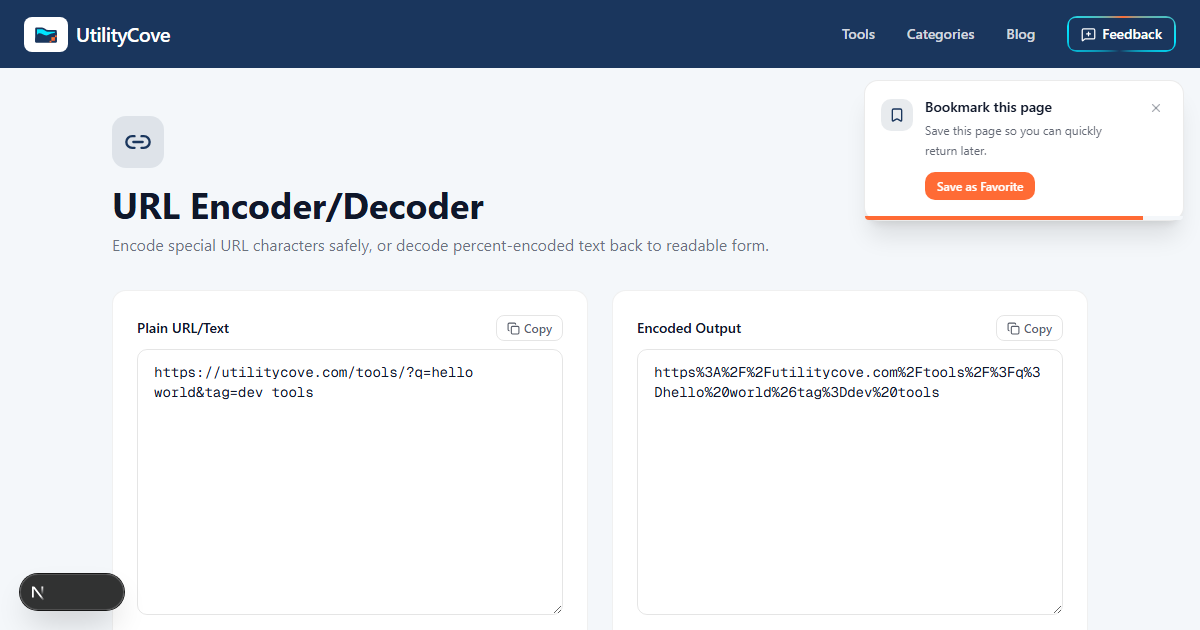Click the UtilityCove logo icon
This screenshot has height=630, width=1200.
[46, 34]
